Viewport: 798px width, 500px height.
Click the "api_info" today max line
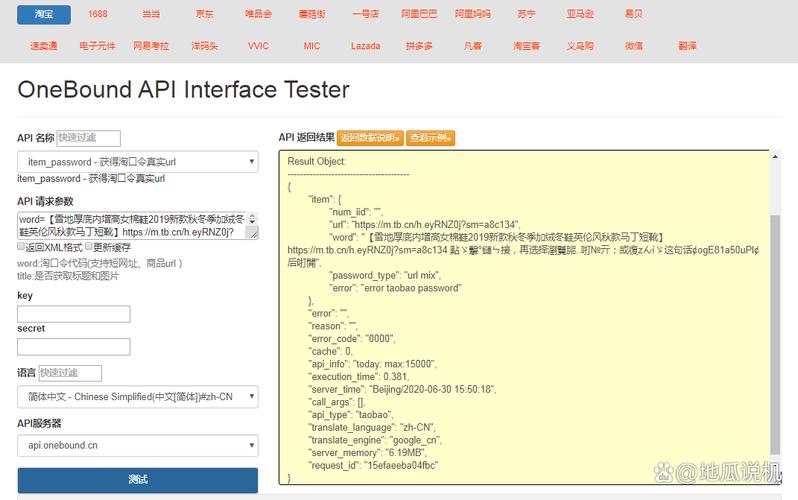tap(373, 364)
